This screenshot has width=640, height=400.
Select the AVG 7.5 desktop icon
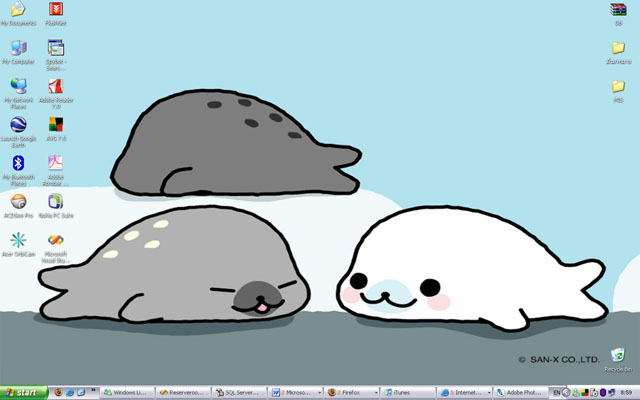[x=56, y=129]
